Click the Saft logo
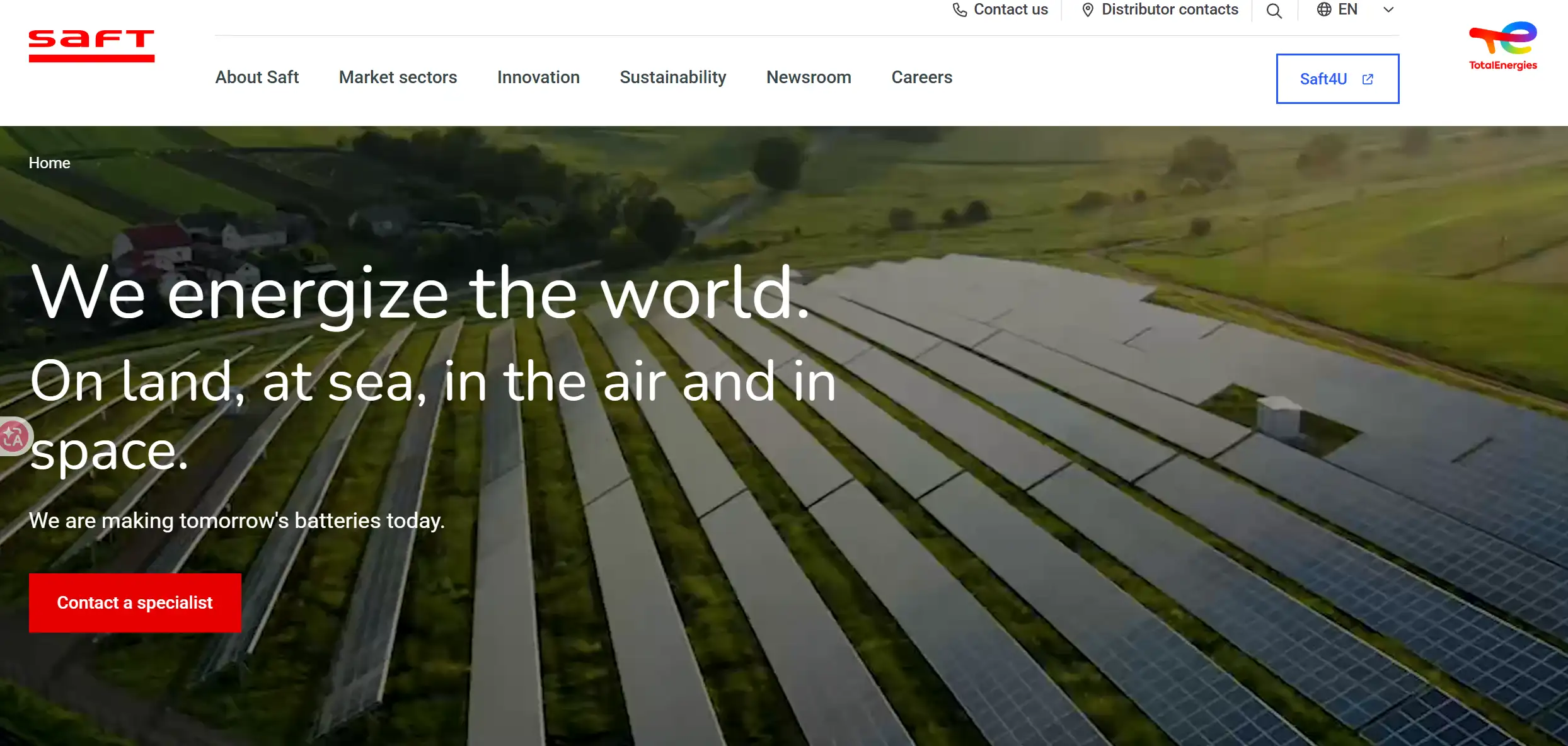1568x746 pixels. point(91,45)
